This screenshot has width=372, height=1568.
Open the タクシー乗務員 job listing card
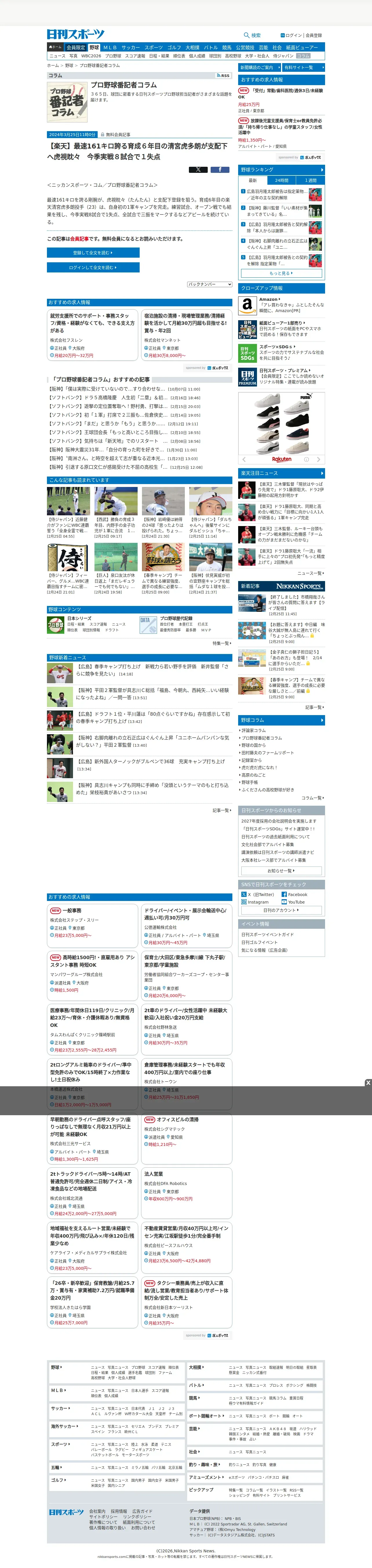[x=187, y=1303]
